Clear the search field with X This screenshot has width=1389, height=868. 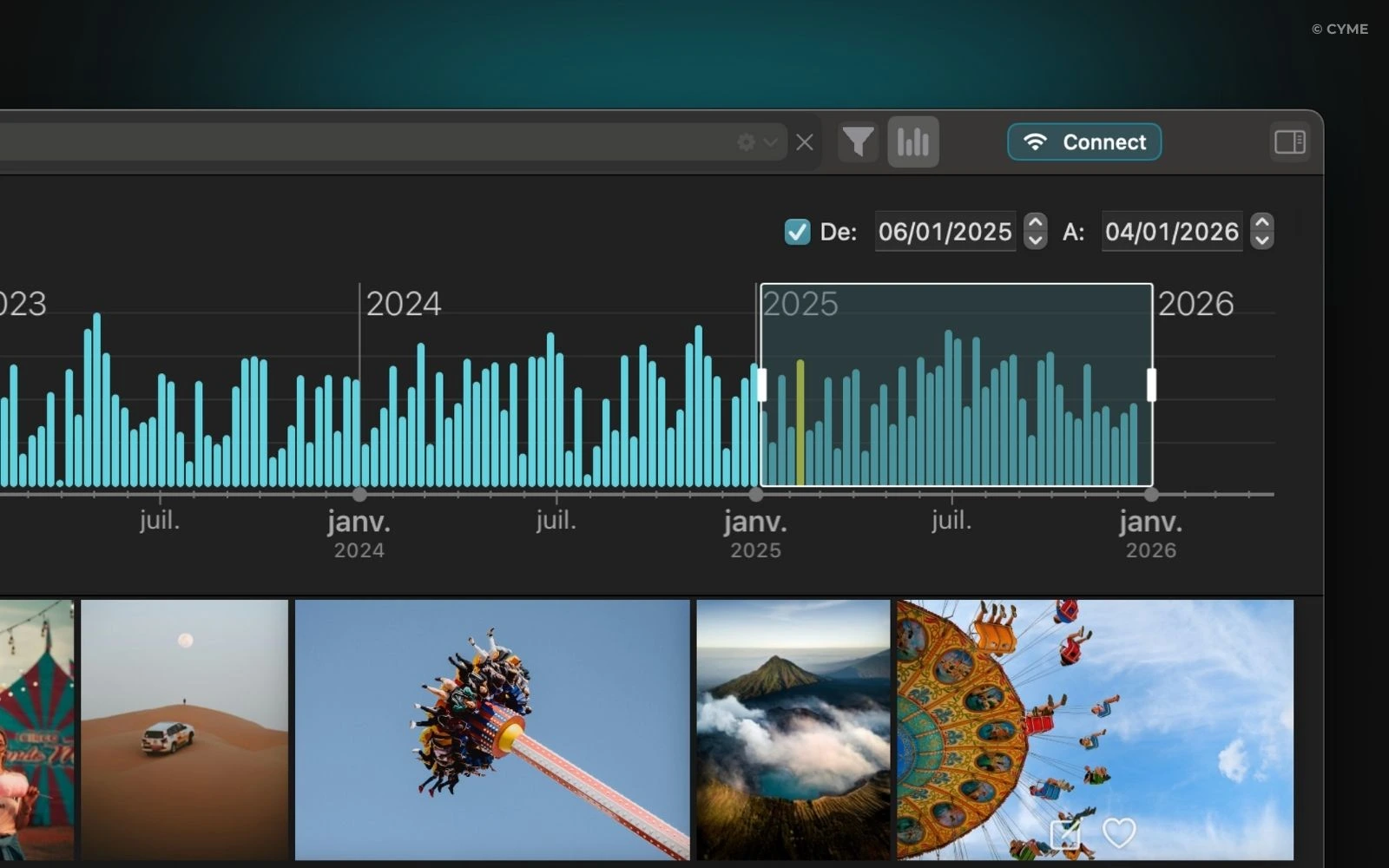click(805, 142)
